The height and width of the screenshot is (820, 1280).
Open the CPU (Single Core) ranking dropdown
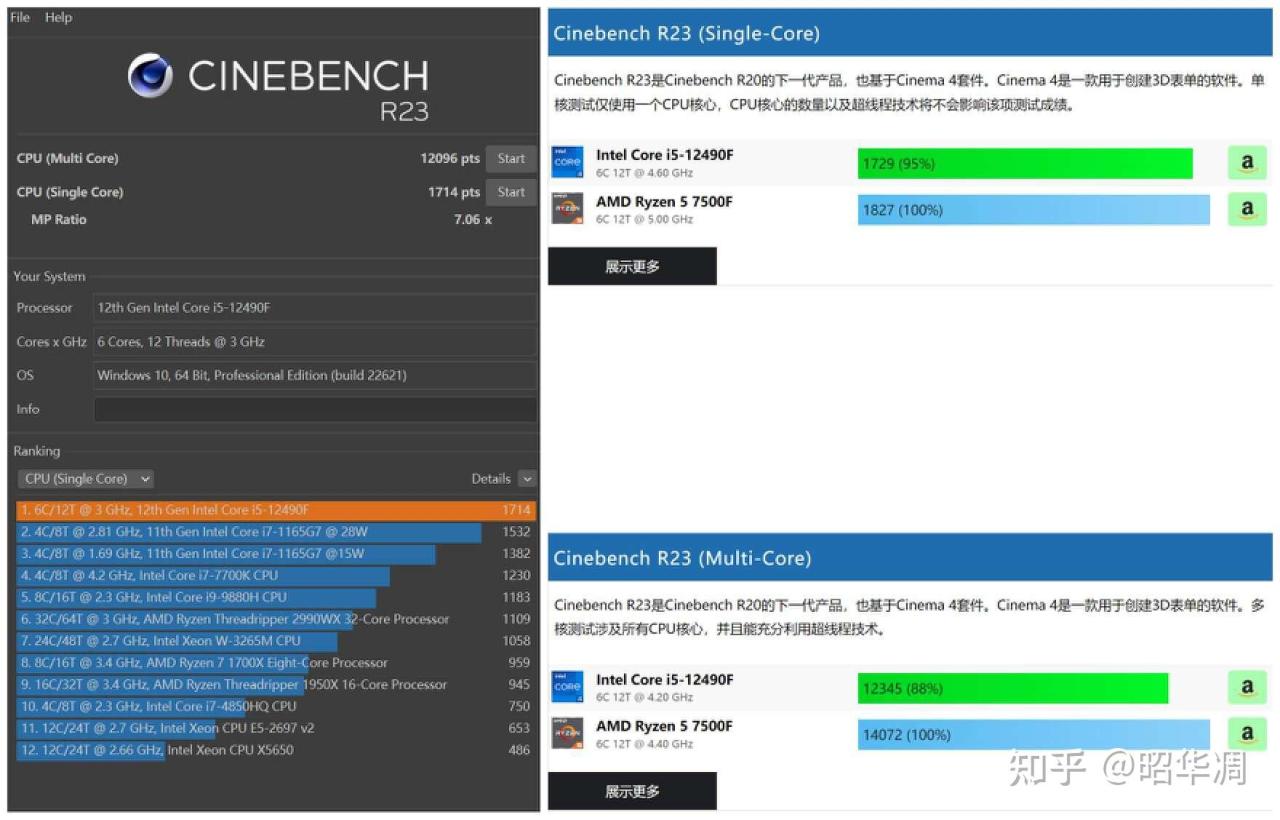86,479
